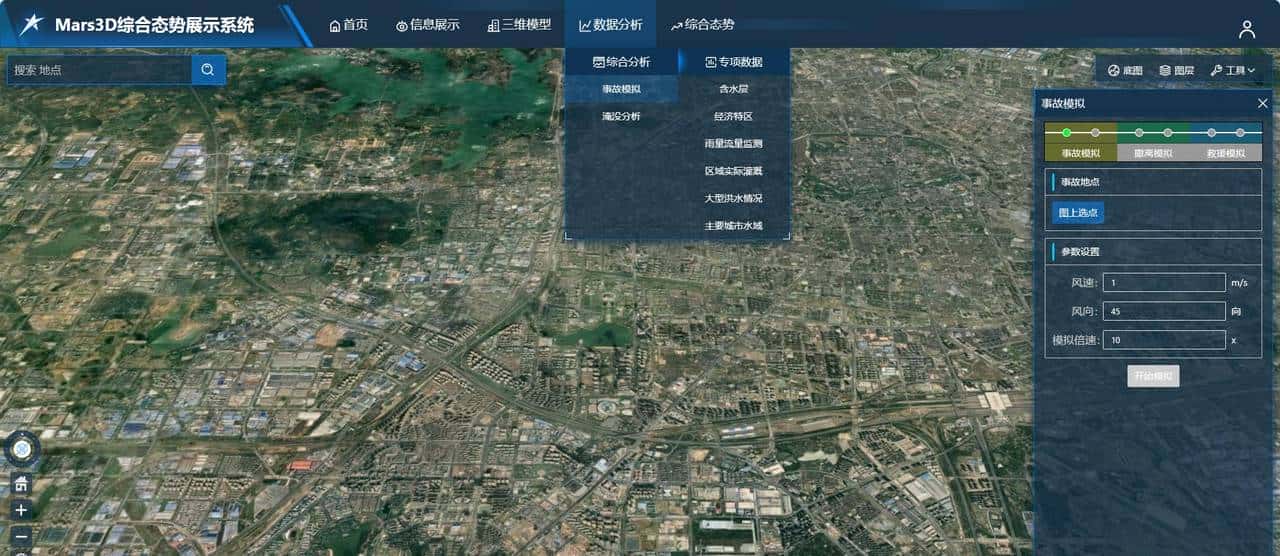Click the 参数设置 section heading
The image size is (1280, 556).
[x=1079, y=251]
